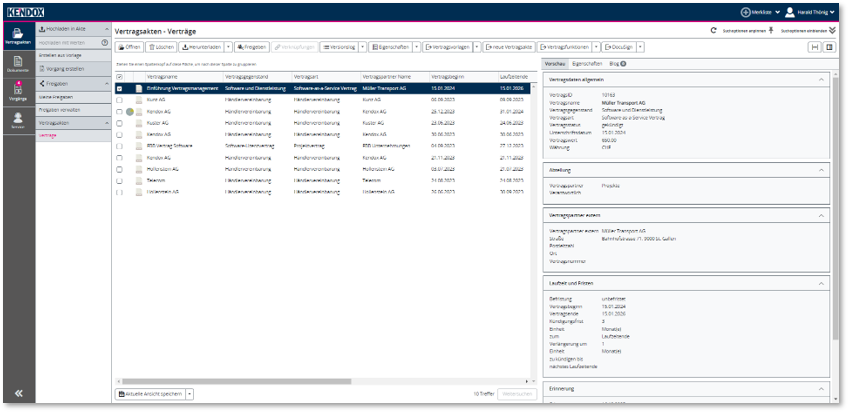
Task: Open the Vertragsakten sidebar module
Action: tap(17, 36)
